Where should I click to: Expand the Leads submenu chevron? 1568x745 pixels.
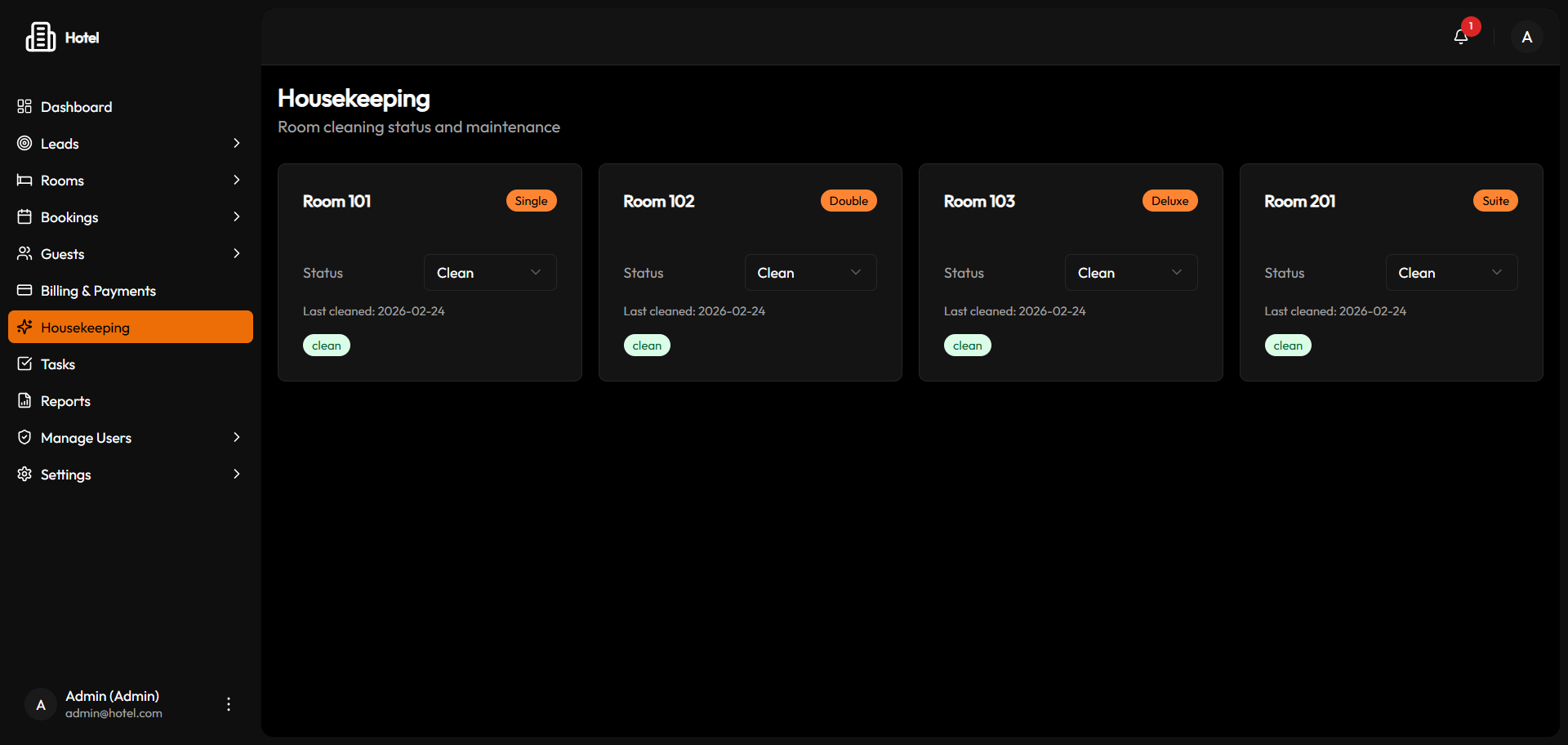(x=236, y=143)
